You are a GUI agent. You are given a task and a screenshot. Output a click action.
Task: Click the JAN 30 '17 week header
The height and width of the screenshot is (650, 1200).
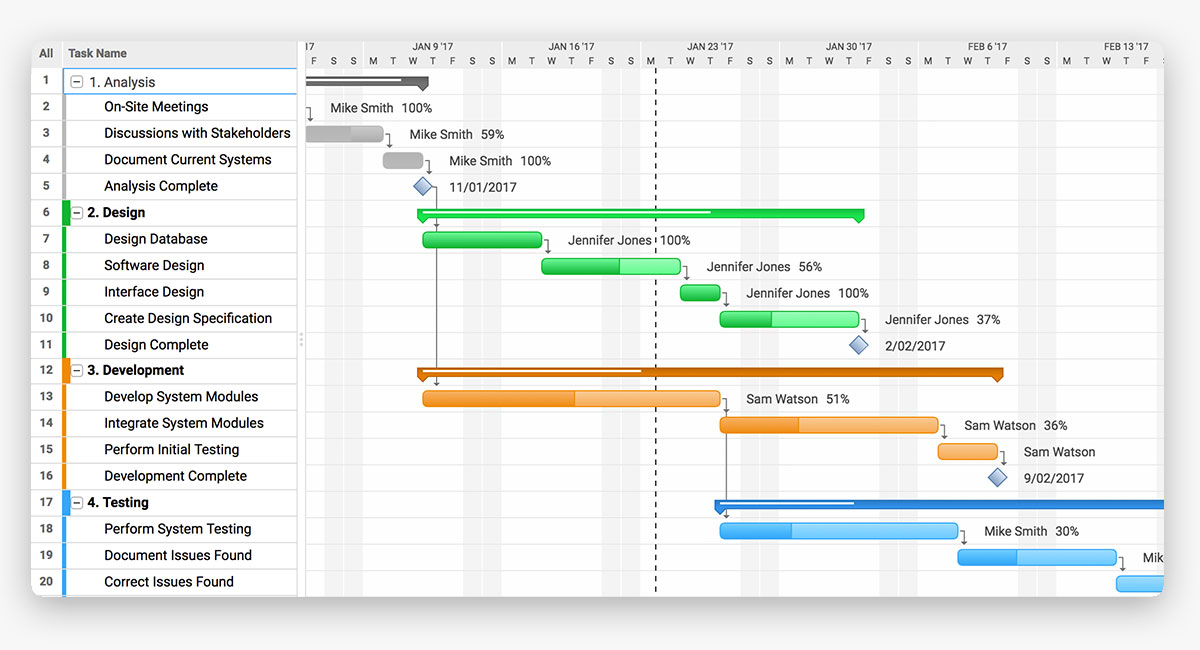pyautogui.click(x=849, y=47)
